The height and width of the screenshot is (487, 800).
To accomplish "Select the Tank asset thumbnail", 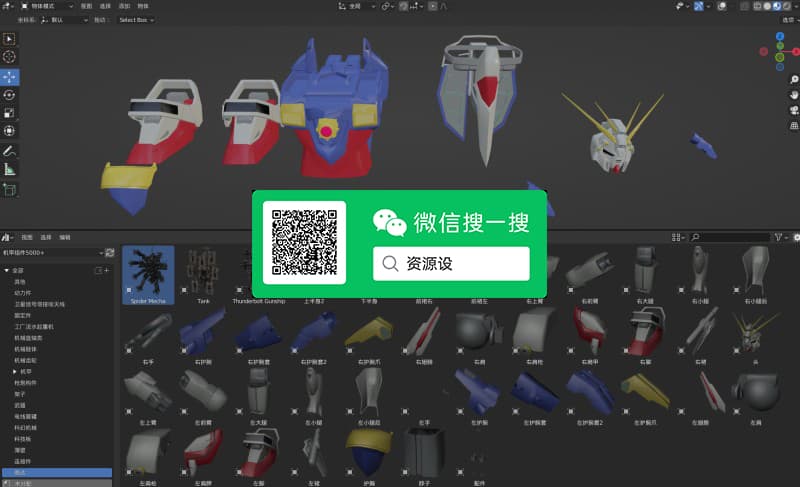I will pos(203,275).
